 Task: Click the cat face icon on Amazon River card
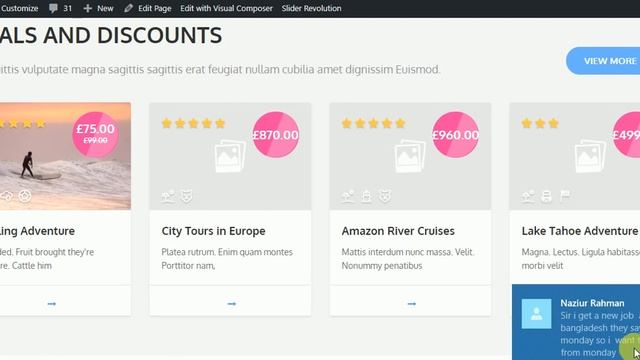[384, 196]
